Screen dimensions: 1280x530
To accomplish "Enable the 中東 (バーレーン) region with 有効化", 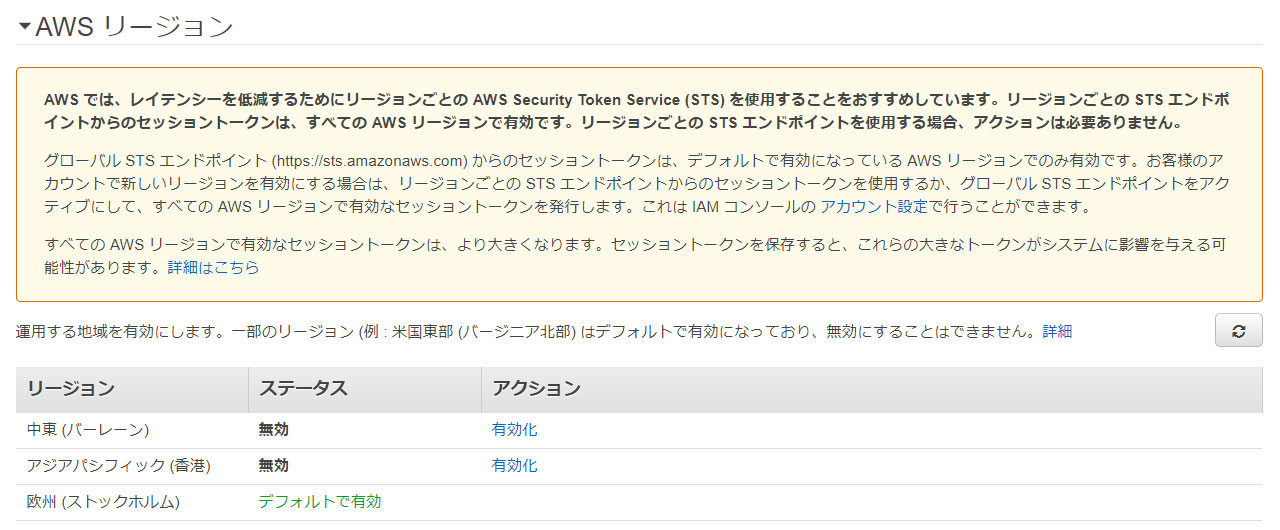I will (514, 430).
